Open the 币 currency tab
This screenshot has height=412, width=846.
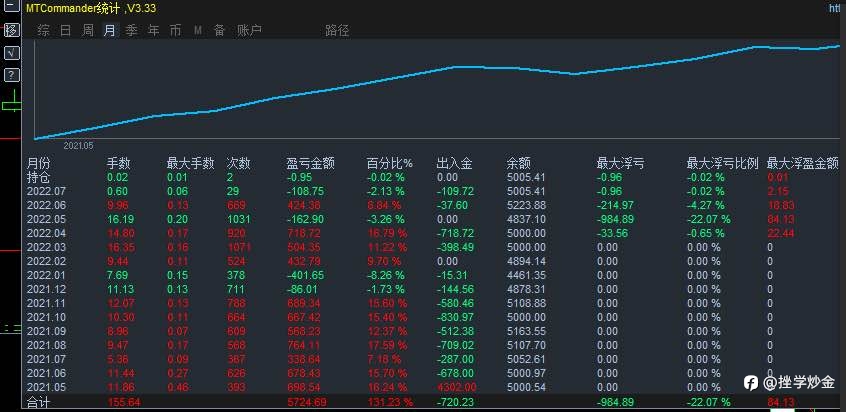(175, 30)
